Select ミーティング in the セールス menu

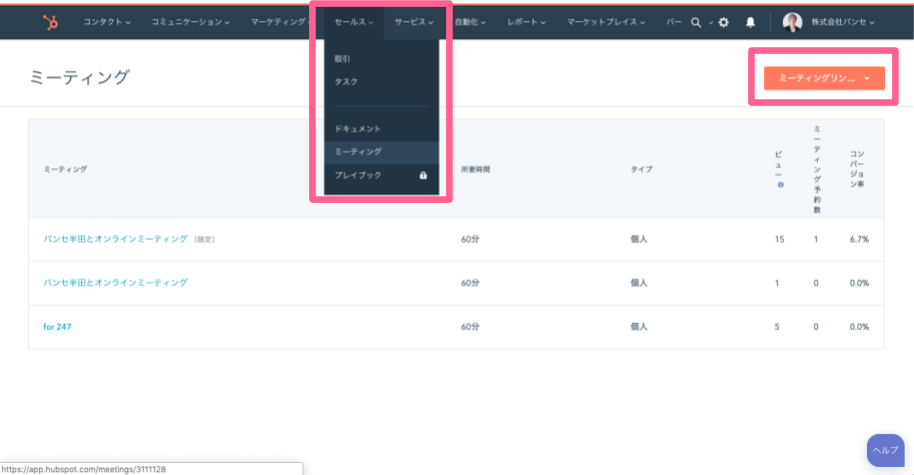coord(358,152)
